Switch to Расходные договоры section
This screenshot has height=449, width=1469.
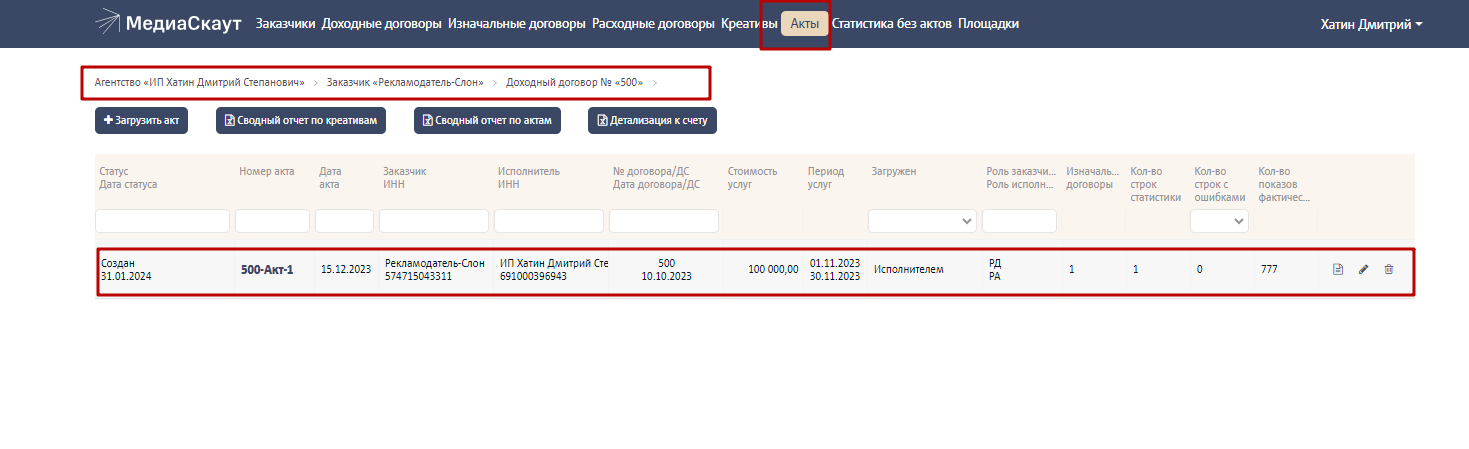click(653, 23)
